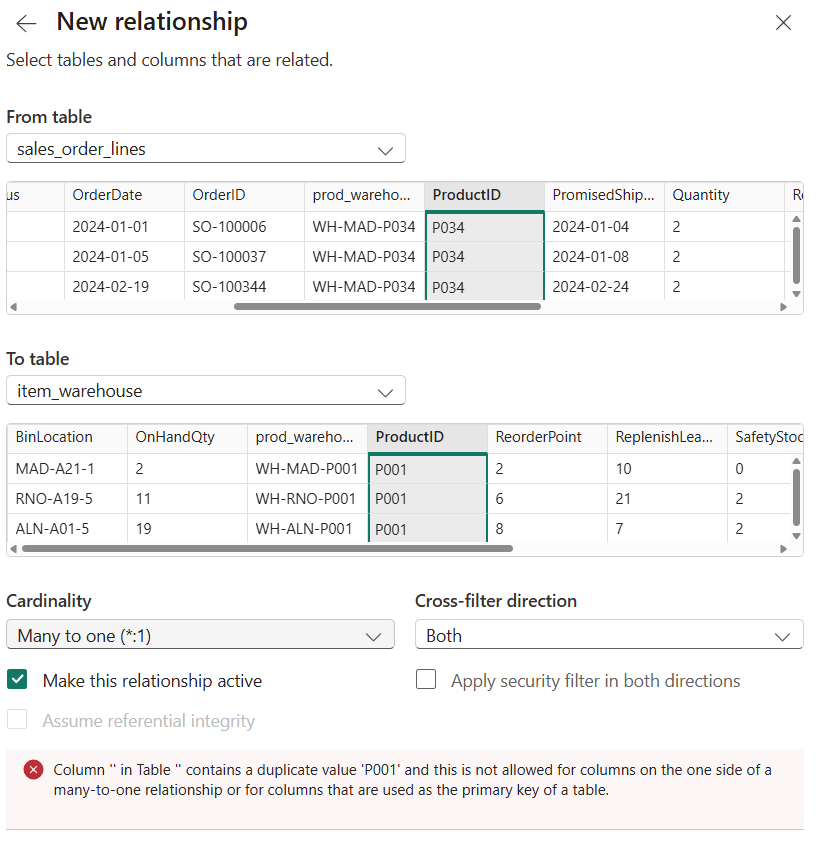The height and width of the screenshot is (843, 817).
Task: Select BinLocation column header
Action: click(x=67, y=437)
